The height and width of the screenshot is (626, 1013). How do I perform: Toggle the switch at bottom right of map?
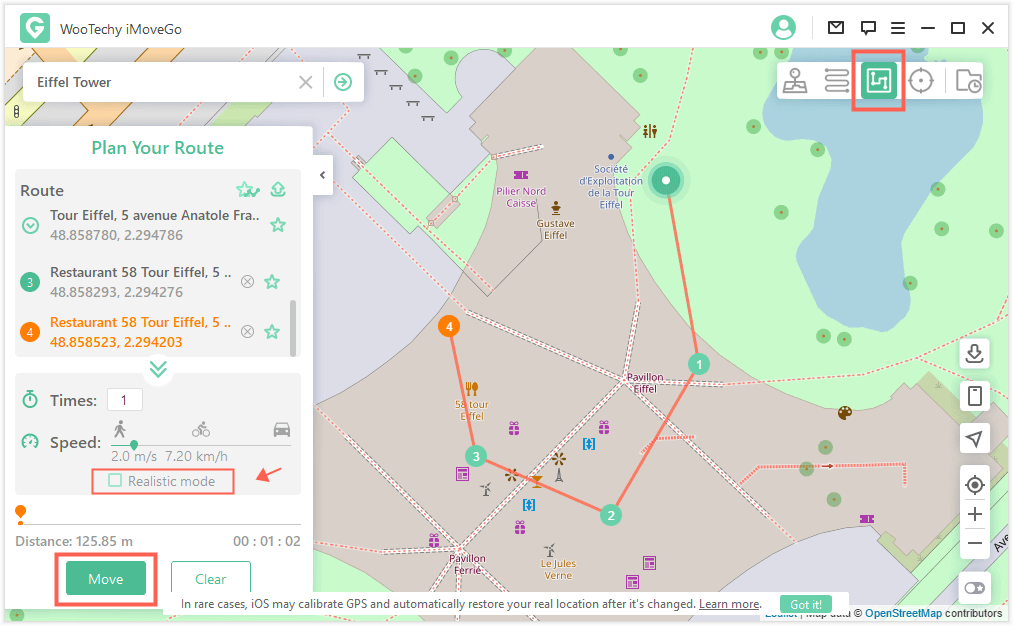click(974, 588)
